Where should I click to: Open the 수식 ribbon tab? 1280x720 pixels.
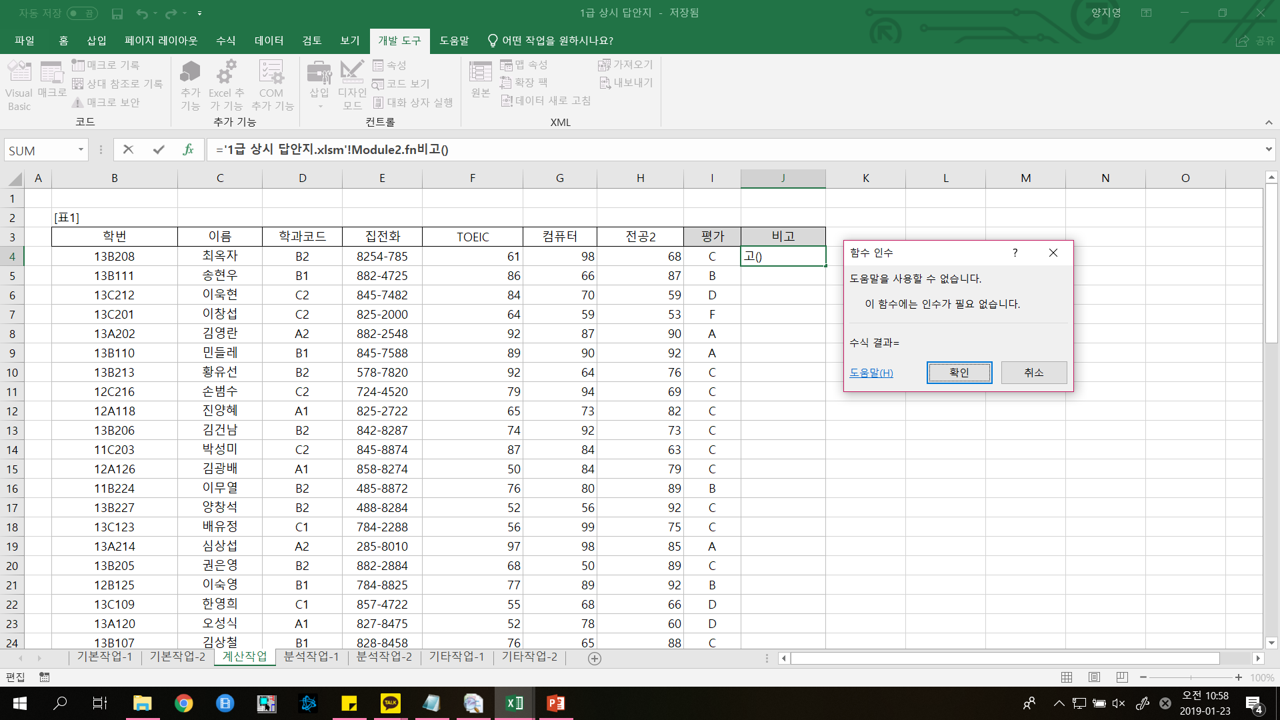[x=226, y=41]
